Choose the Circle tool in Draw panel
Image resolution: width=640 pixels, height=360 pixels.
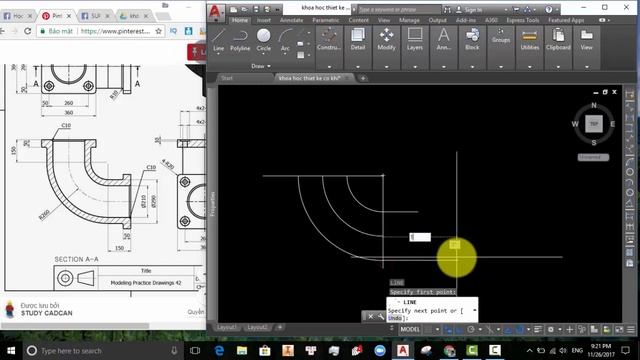(x=264, y=40)
